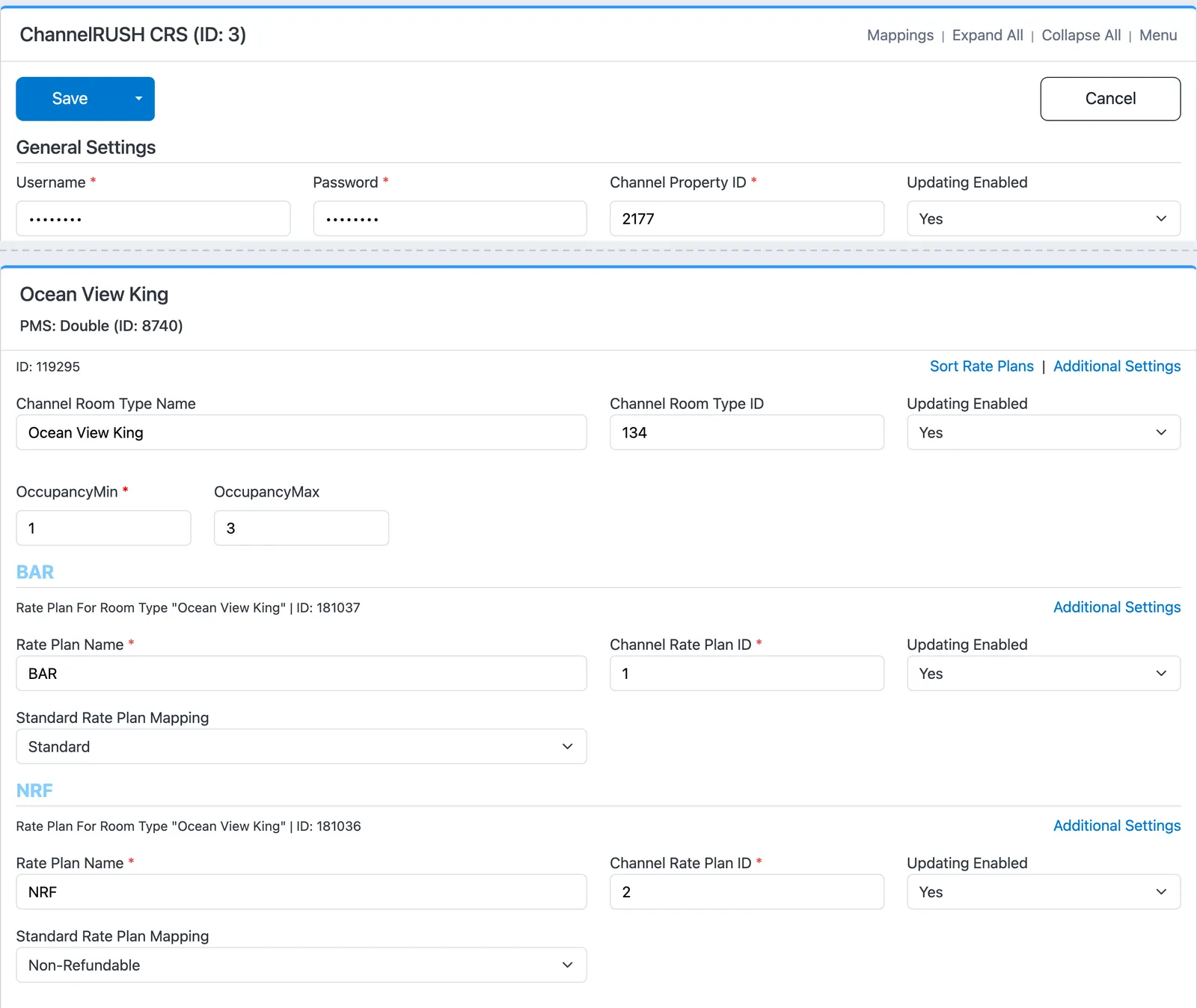Click the ChannelRUSH CRS (ID: 3) title
This screenshot has height=1008, width=1197.
tap(133, 34)
